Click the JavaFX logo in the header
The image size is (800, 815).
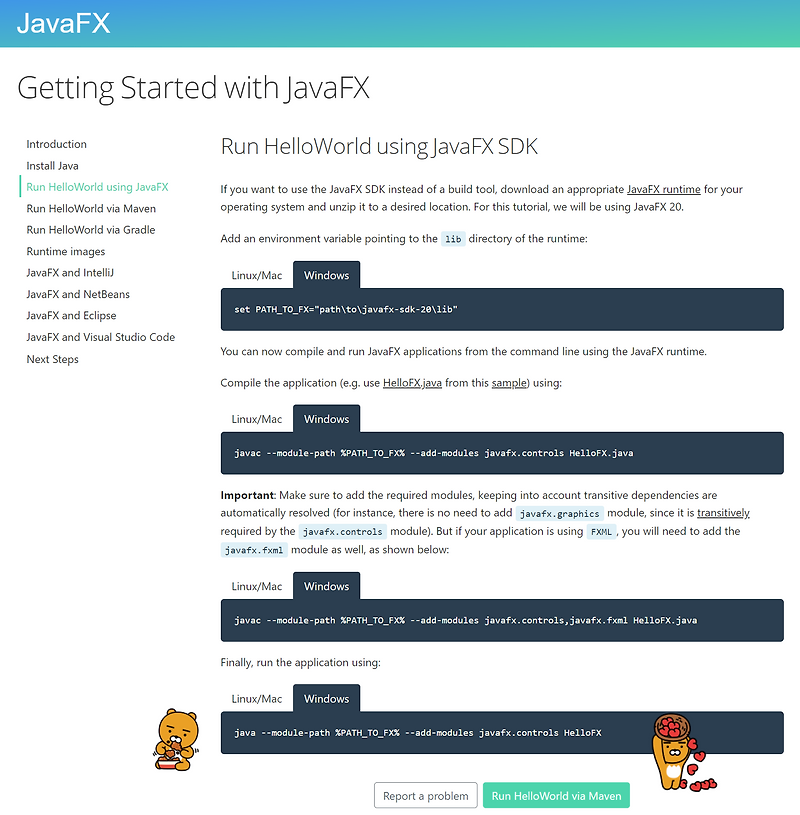pyautogui.click(x=63, y=22)
